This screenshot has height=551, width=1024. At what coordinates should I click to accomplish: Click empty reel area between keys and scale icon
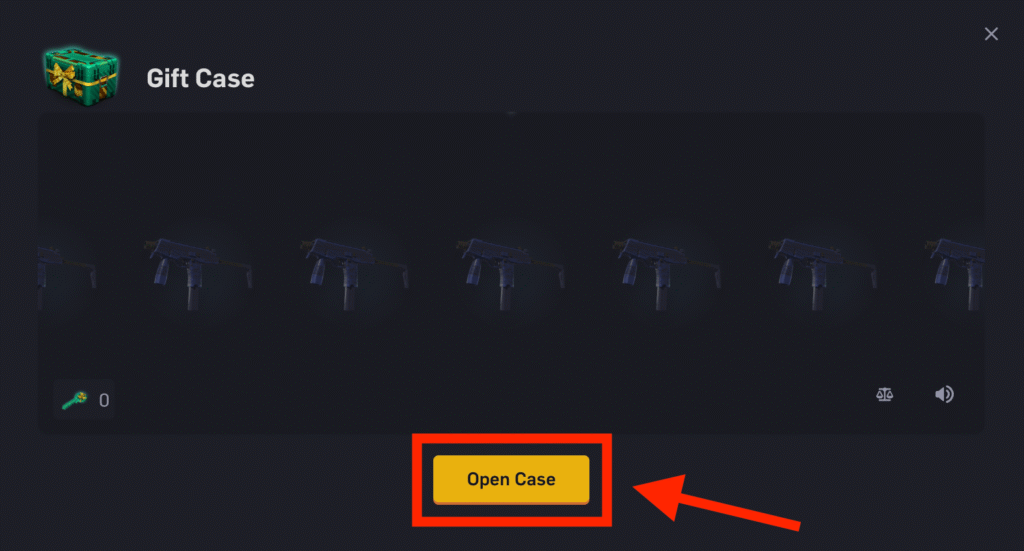(x=496, y=396)
